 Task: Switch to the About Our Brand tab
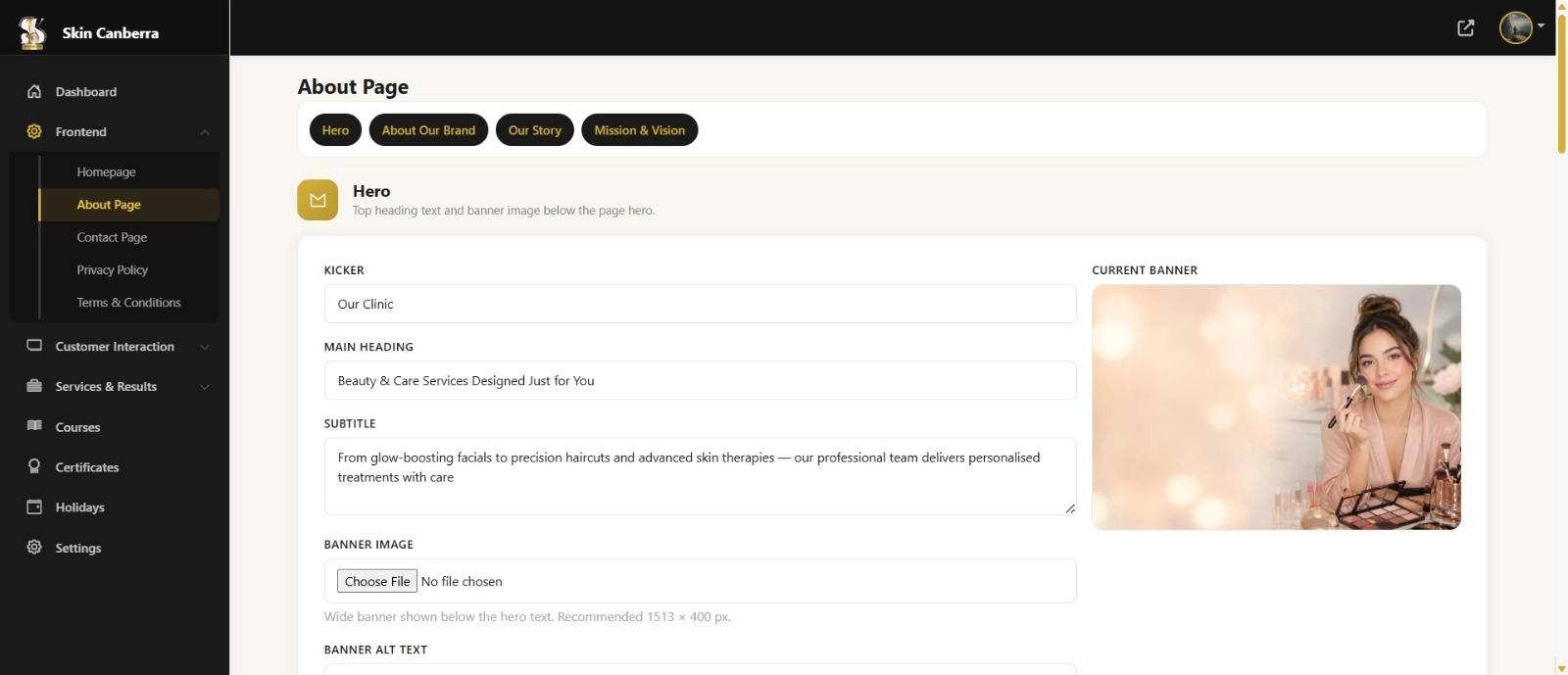[428, 130]
